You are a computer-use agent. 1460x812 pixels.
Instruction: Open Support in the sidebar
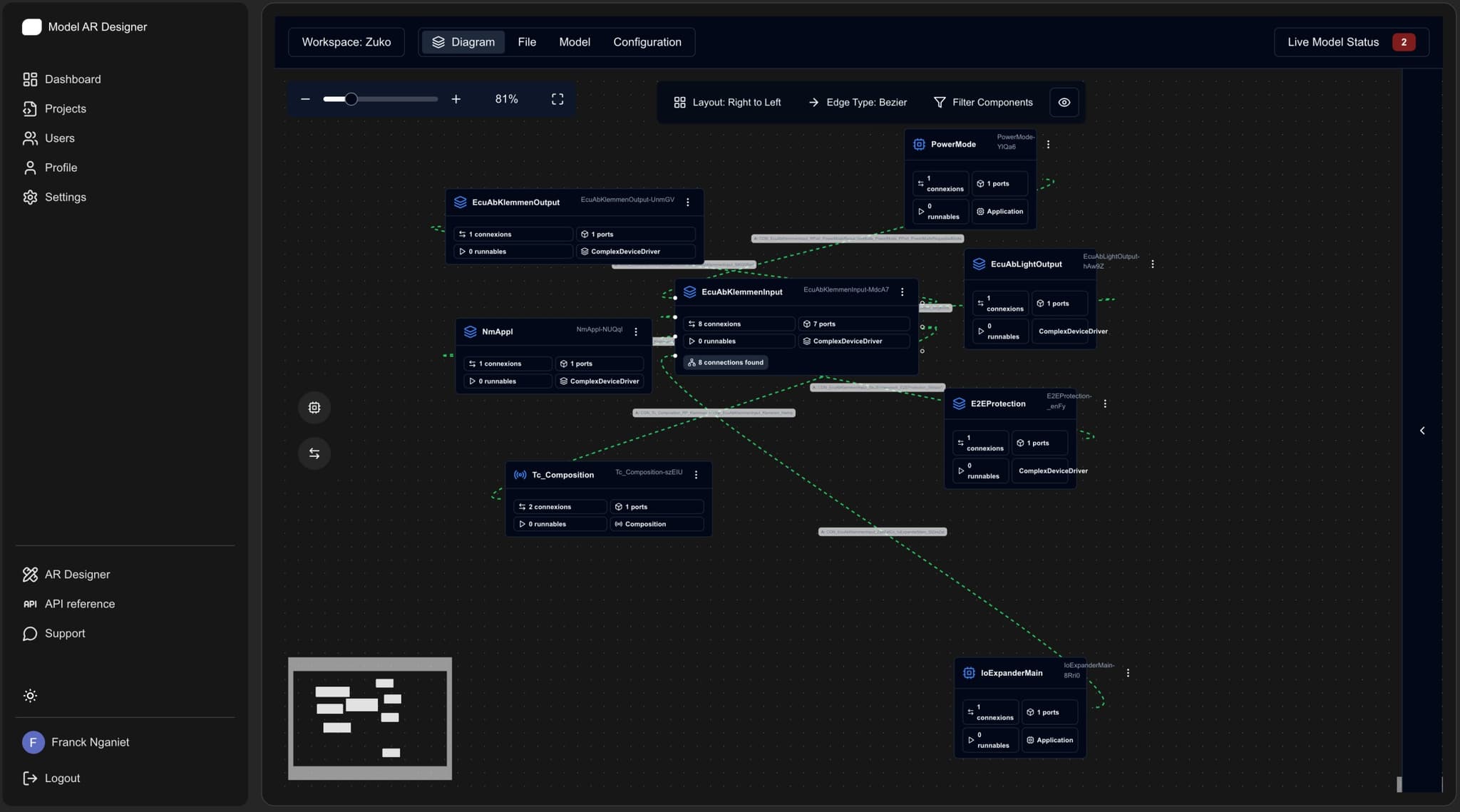point(64,634)
